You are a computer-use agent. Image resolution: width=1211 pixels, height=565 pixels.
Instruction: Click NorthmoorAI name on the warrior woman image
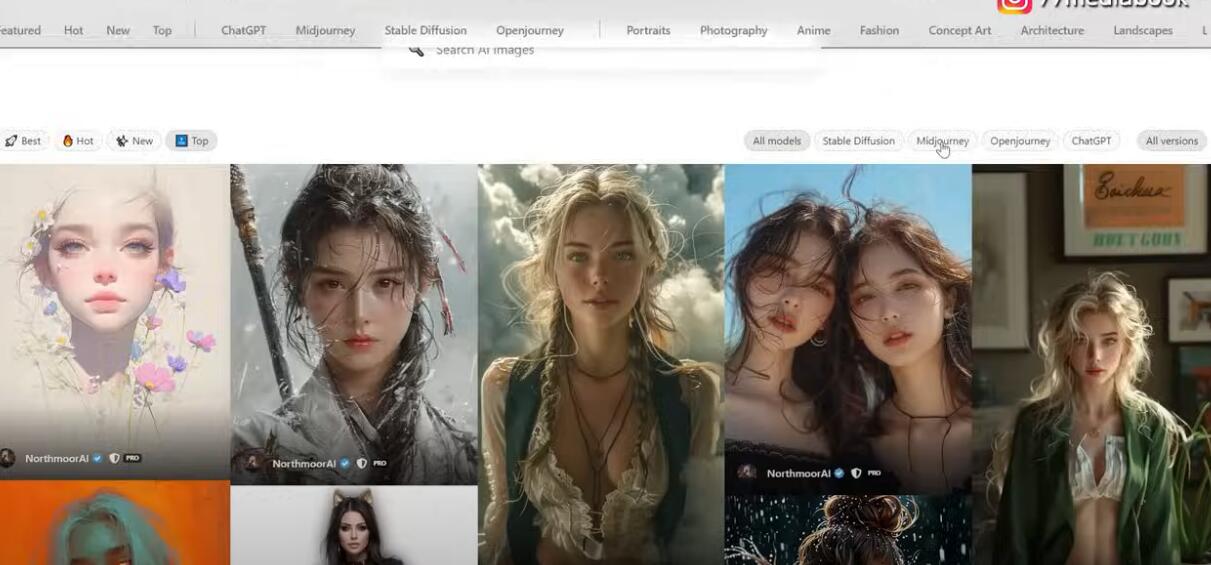[x=304, y=464]
